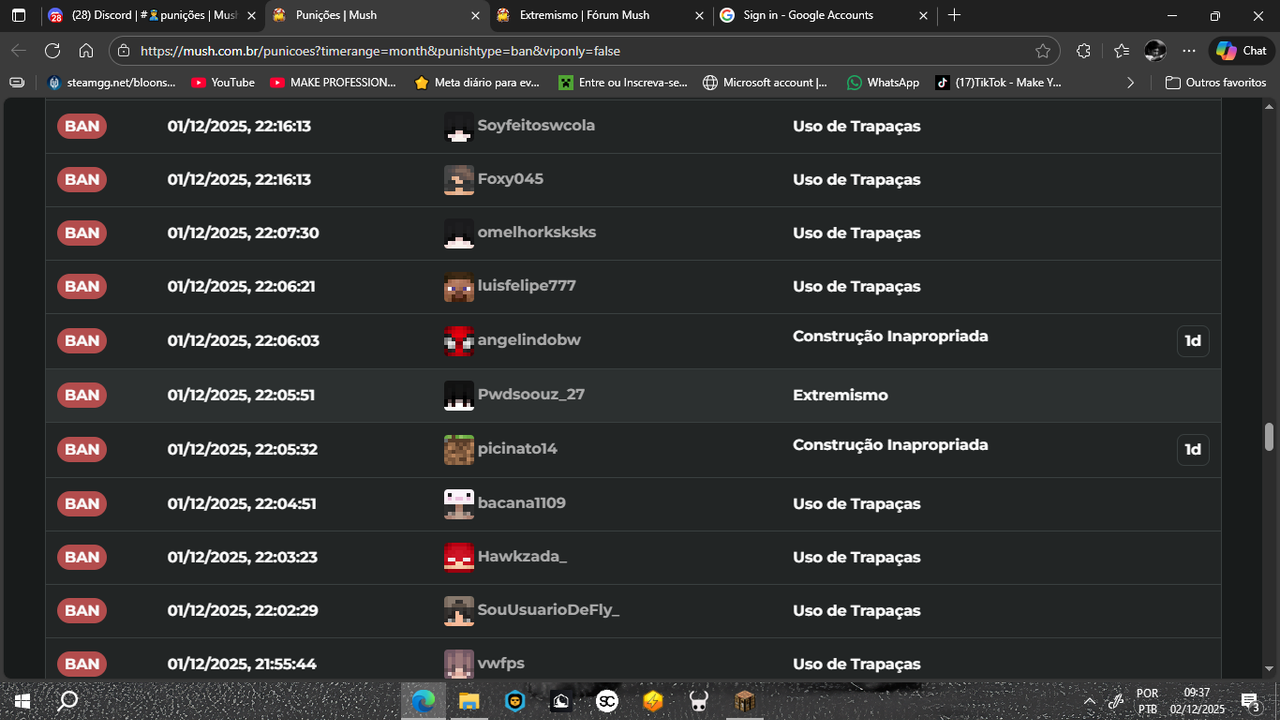This screenshot has height=720, width=1280.
Task: Open Windows search magnifier in the taskbar
Action: [x=68, y=701]
